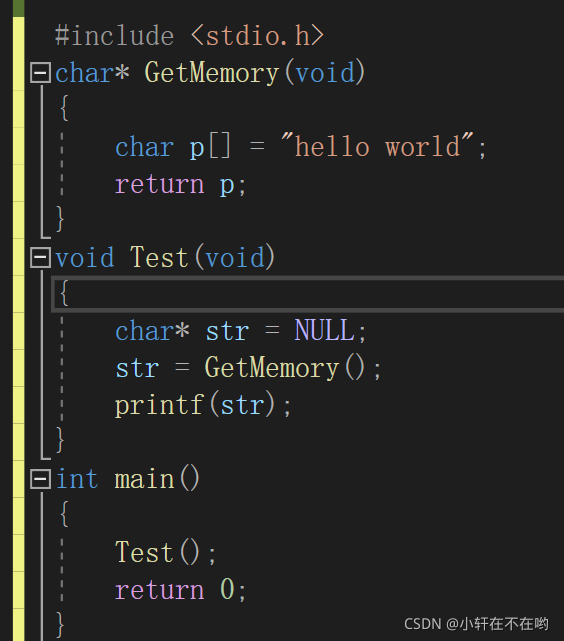Click the main function name
This screenshot has height=641, width=564.
tap(144, 479)
